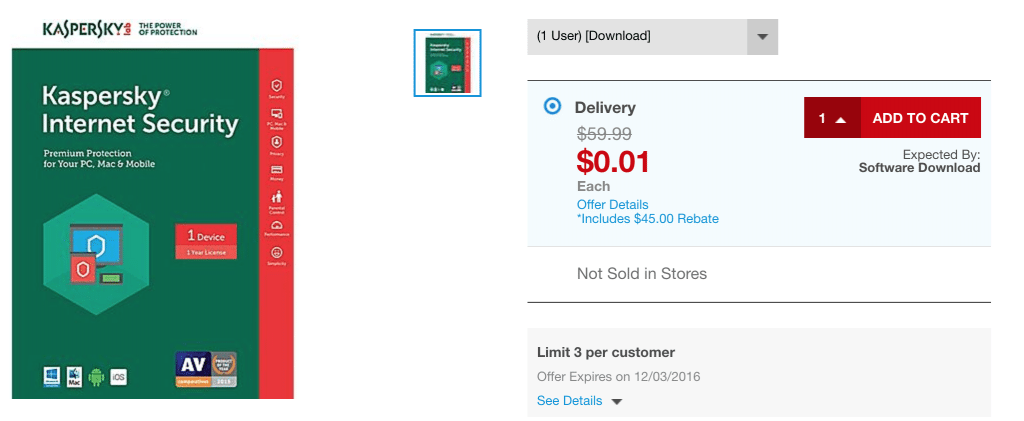Open the (1 User) [Download] dropdown

652,37
